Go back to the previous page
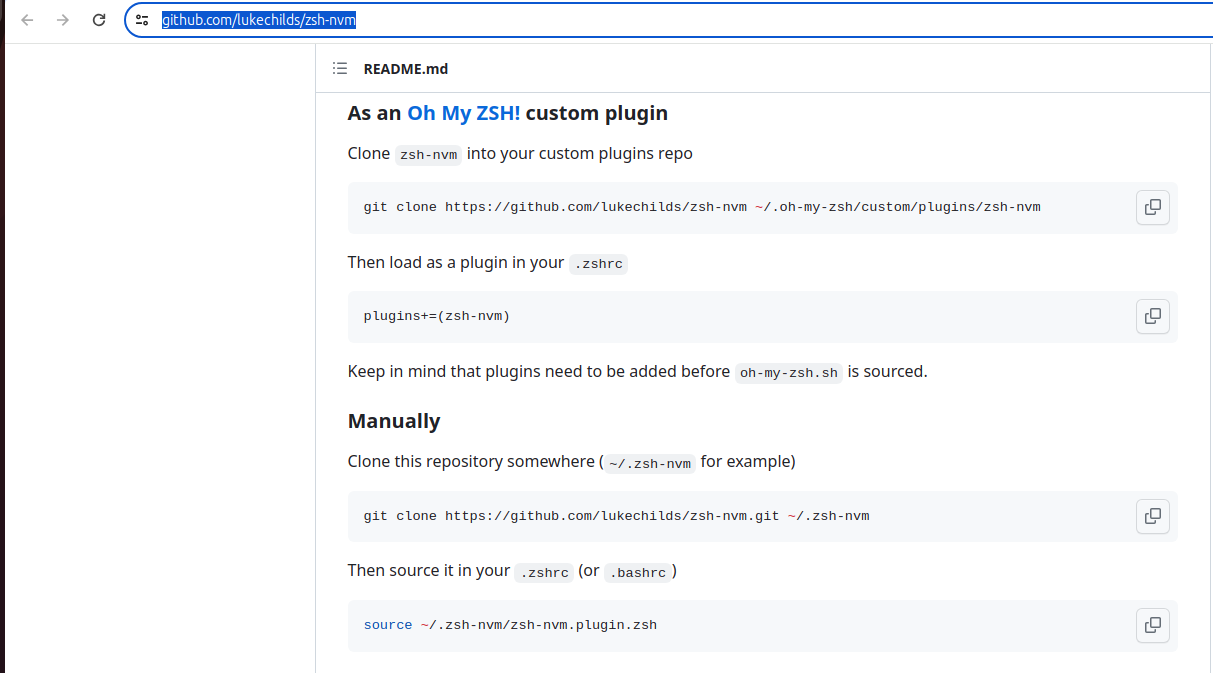 click(27, 20)
